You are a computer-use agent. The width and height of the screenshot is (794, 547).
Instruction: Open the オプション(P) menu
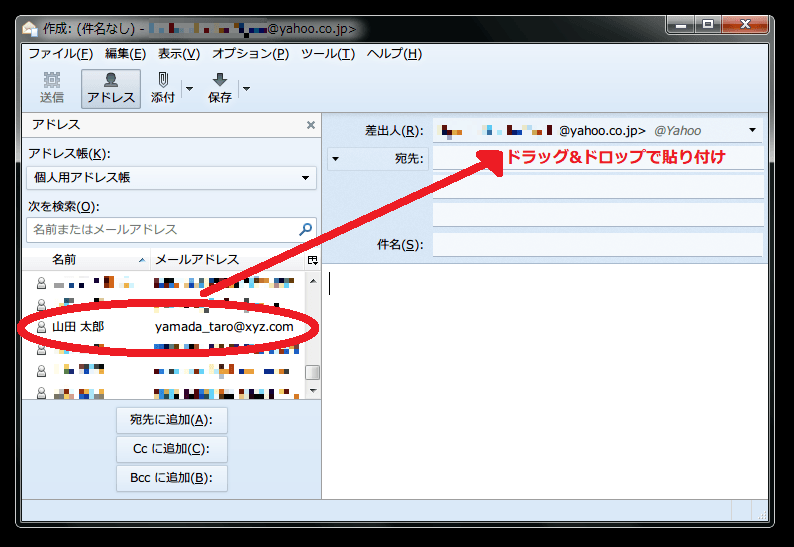250,53
